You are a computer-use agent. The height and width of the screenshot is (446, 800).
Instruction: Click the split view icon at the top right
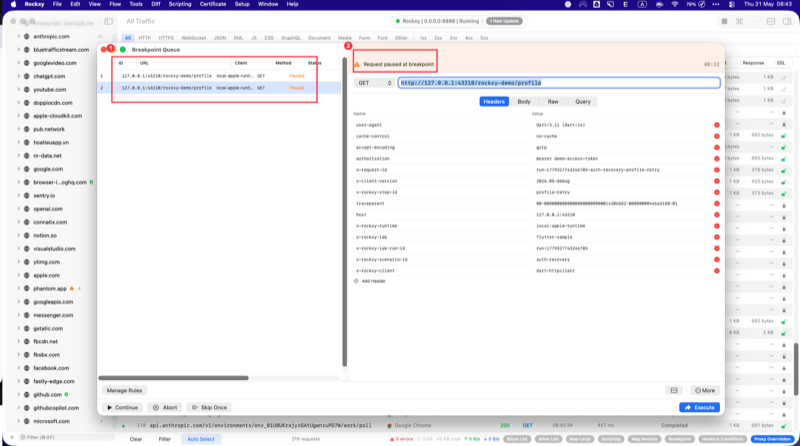click(x=771, y=21)
